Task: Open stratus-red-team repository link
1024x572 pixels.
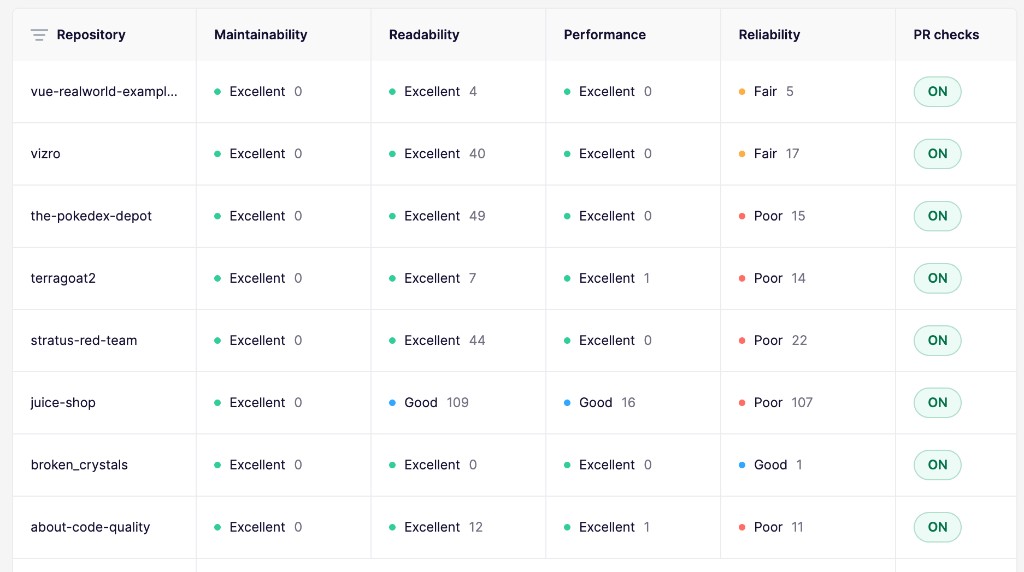Action: point(84,340)
